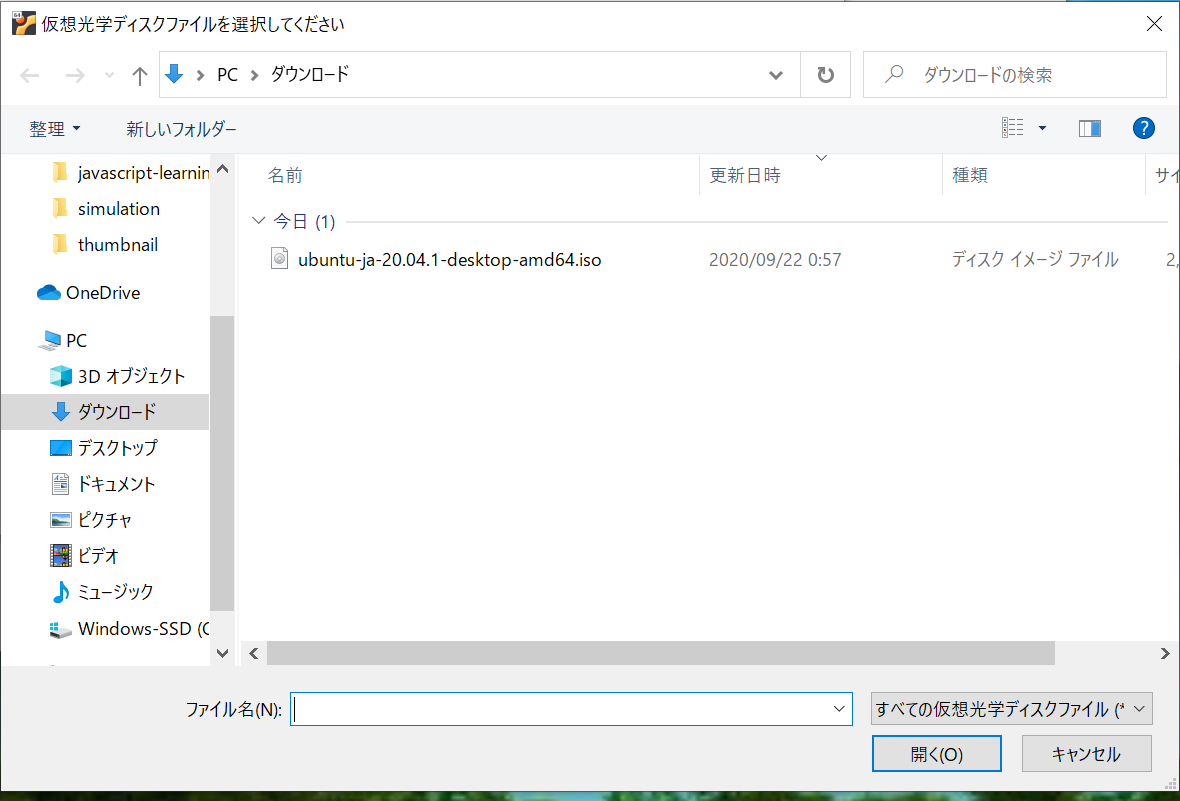
Task: Click the ディスク イメージ ファイル type cell
Action: (1035, 260)
